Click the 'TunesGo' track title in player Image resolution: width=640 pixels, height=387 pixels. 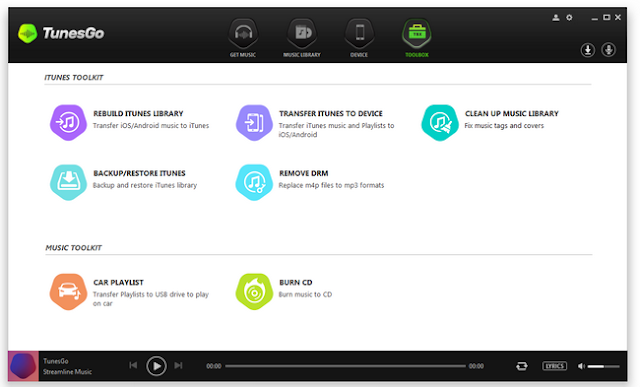[56, 361]
